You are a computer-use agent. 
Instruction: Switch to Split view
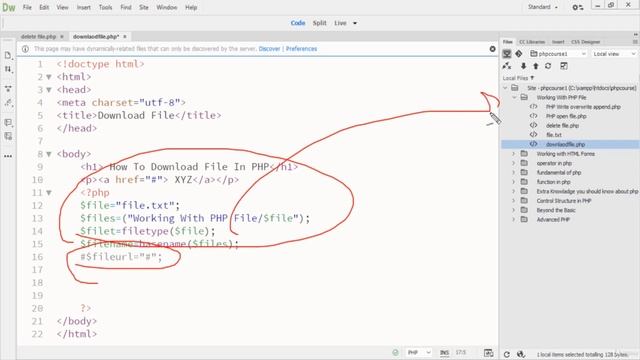[x=320, y=23]
